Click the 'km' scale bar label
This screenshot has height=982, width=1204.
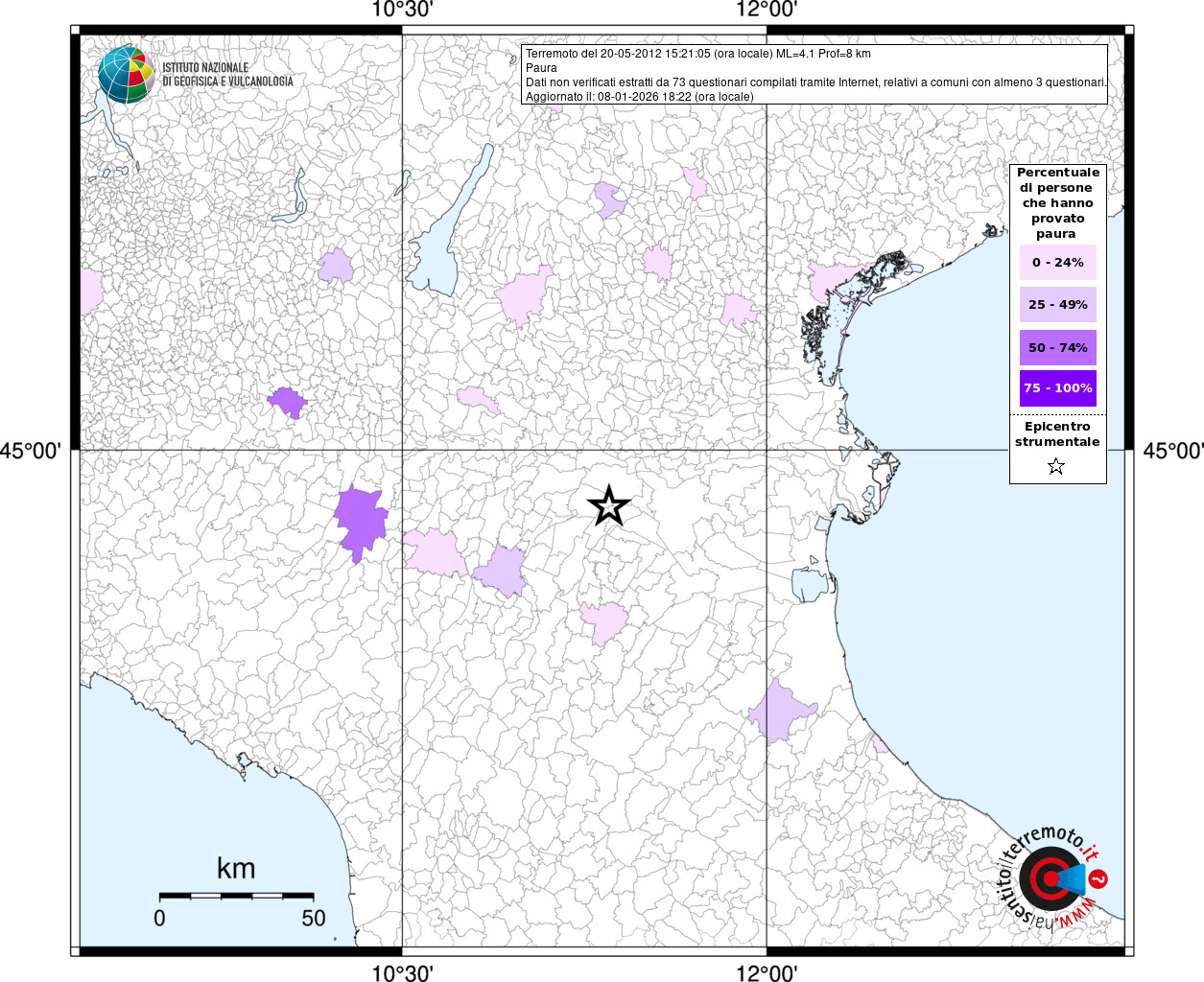click(236, 869)
